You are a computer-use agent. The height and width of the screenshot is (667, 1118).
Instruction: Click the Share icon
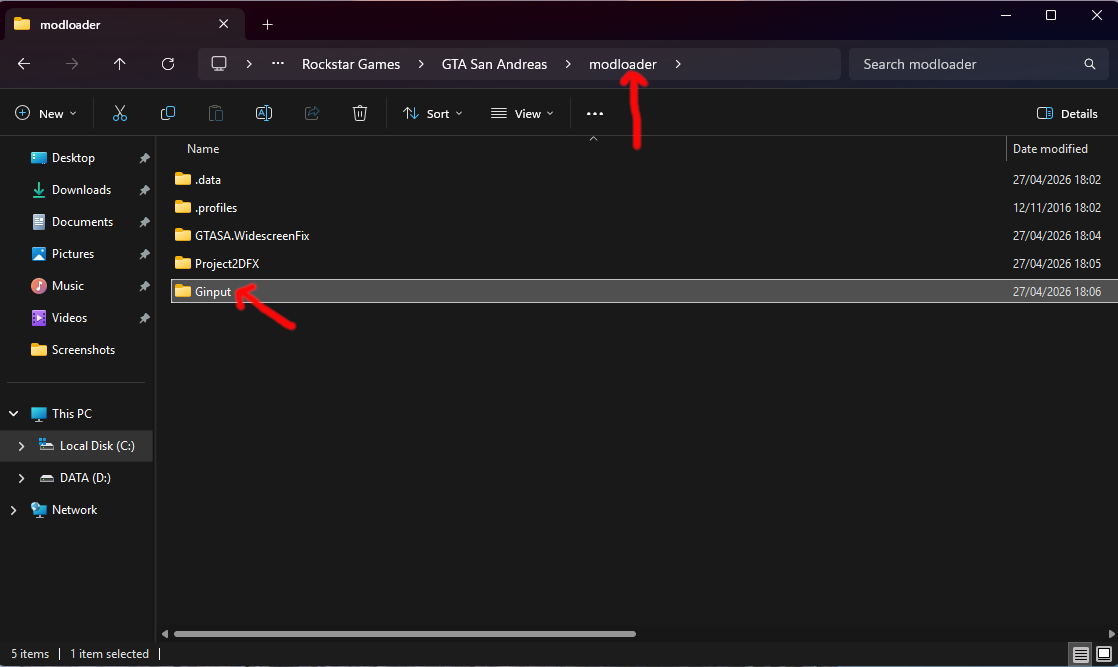click(312, 113)
